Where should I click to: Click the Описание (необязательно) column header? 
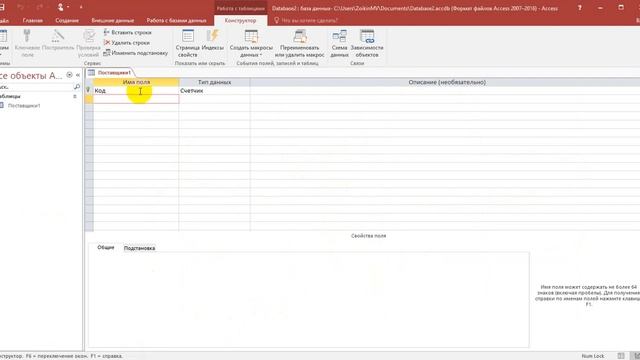(x=447, y=82)
